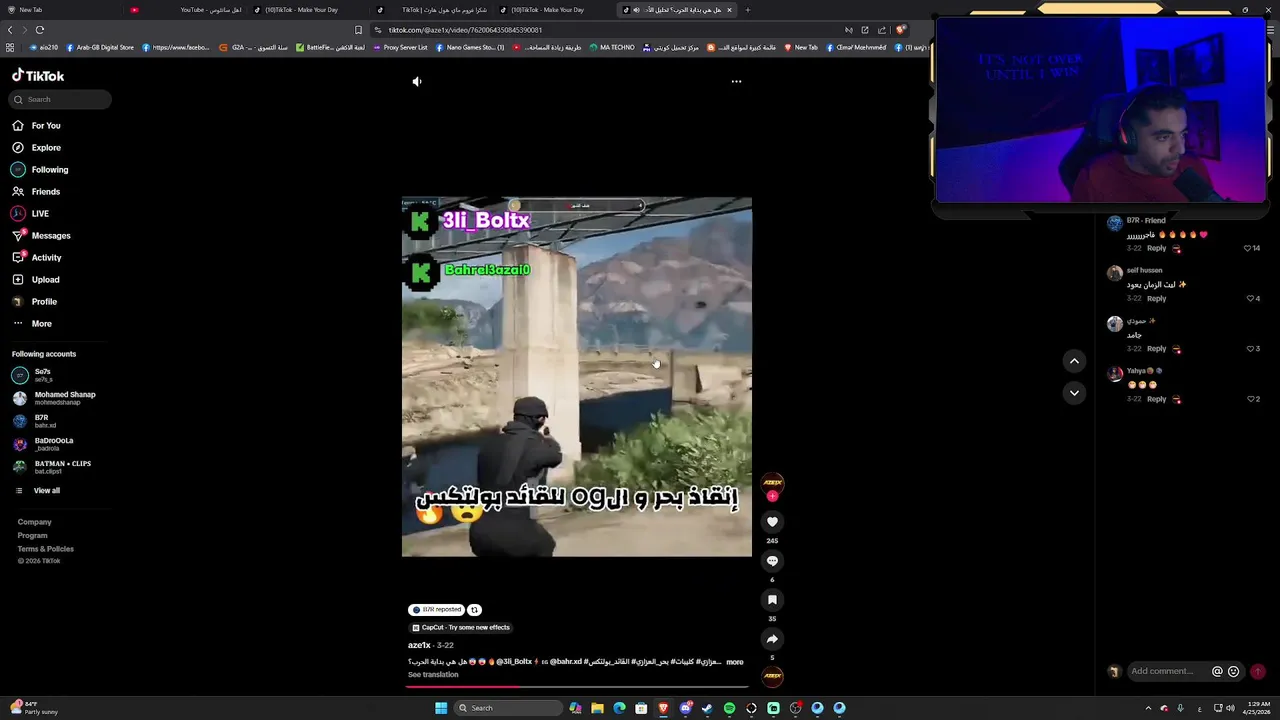
Task: Click the playing video thumbnail
Action: pos(577,377)
